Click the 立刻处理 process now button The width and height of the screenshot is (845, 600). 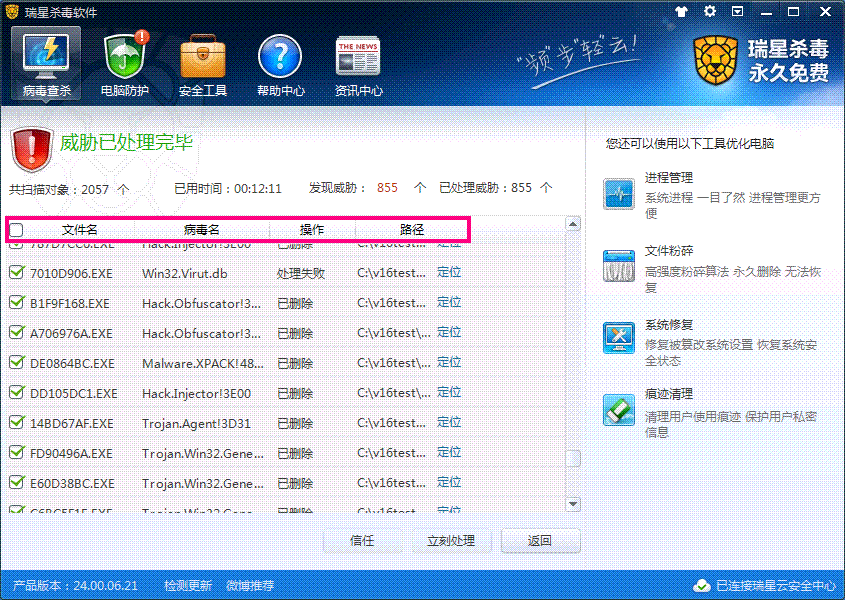(x=451, y=541)
